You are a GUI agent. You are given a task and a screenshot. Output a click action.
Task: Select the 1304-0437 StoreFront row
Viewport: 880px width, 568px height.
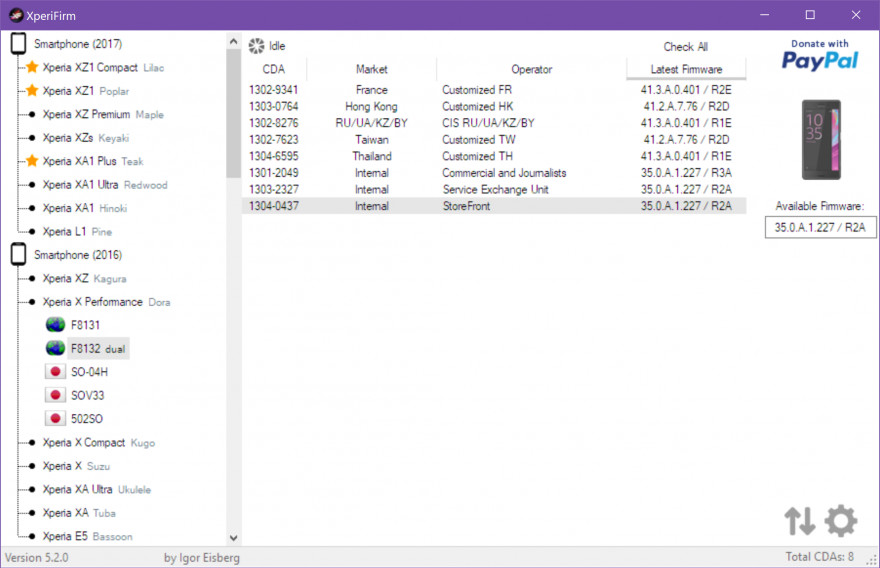click(494, 206)
